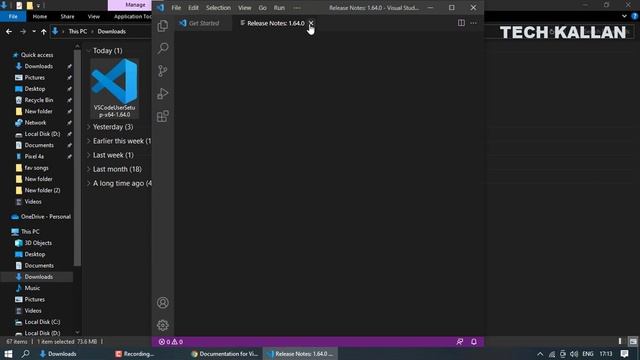The image size is (640, 360).
Task: Switch to Documentation Chrome taskbar window
Action: tap(224, 354)
